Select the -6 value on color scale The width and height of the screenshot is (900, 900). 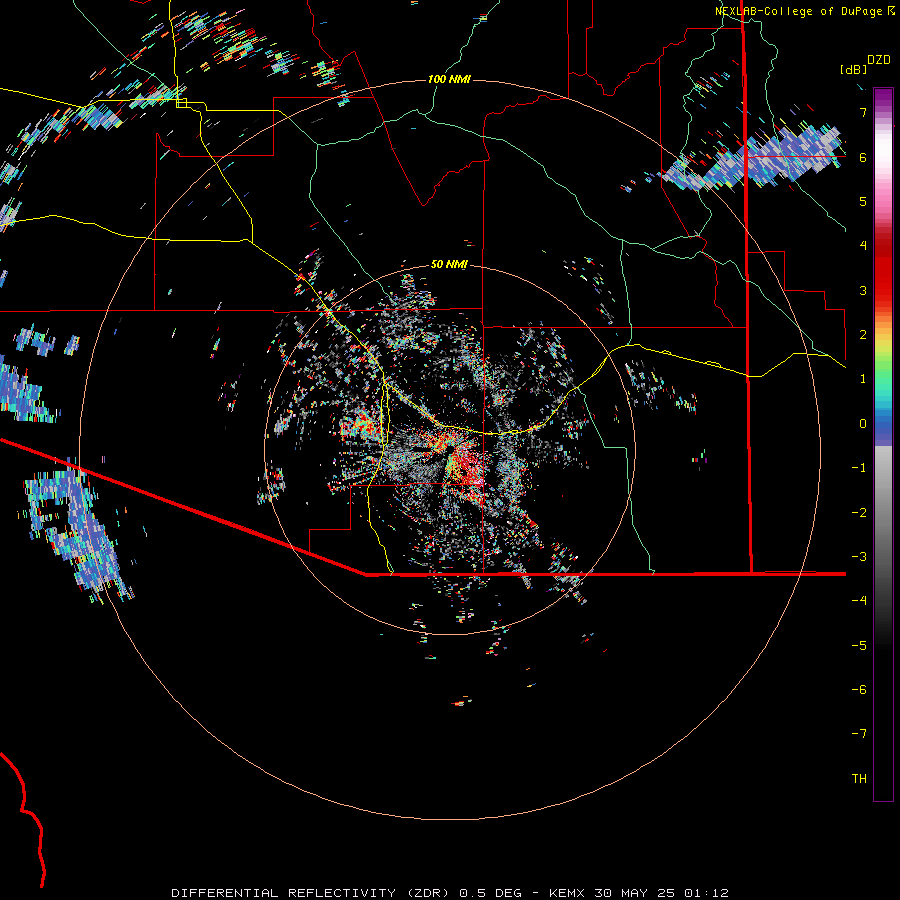[859, 690]
